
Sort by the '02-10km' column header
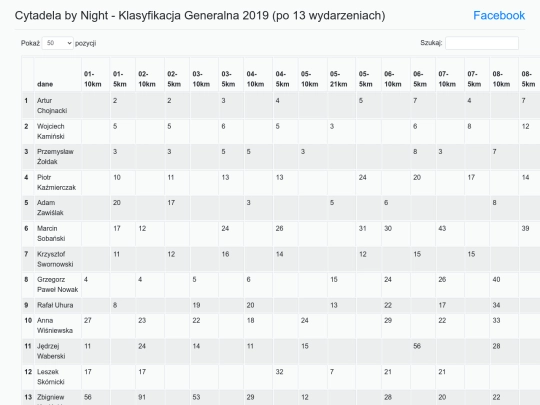pos(150,74)
